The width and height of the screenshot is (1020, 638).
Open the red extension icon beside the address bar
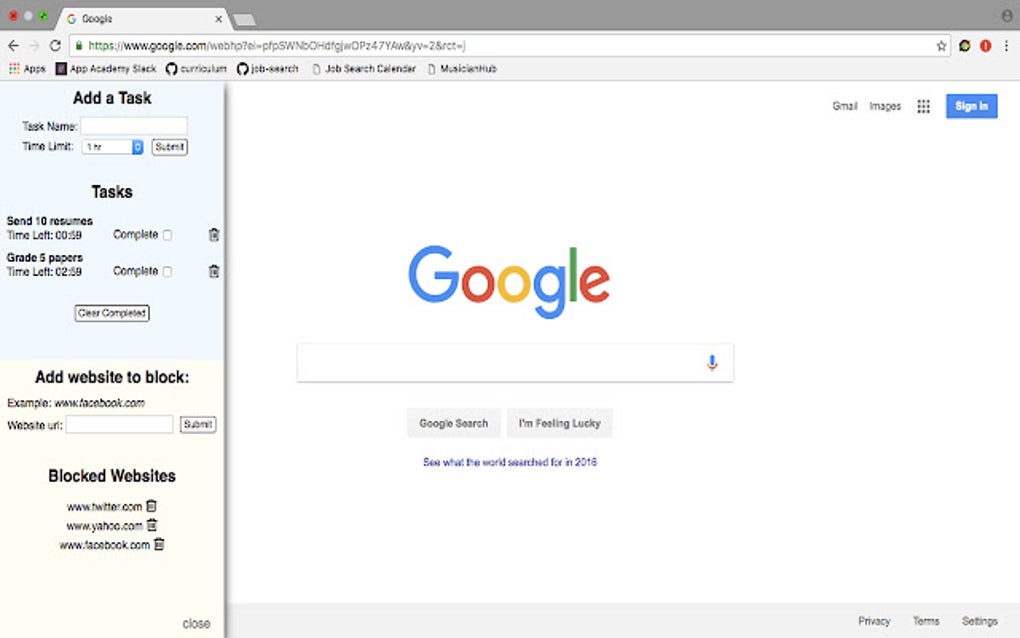coord(984,45)
